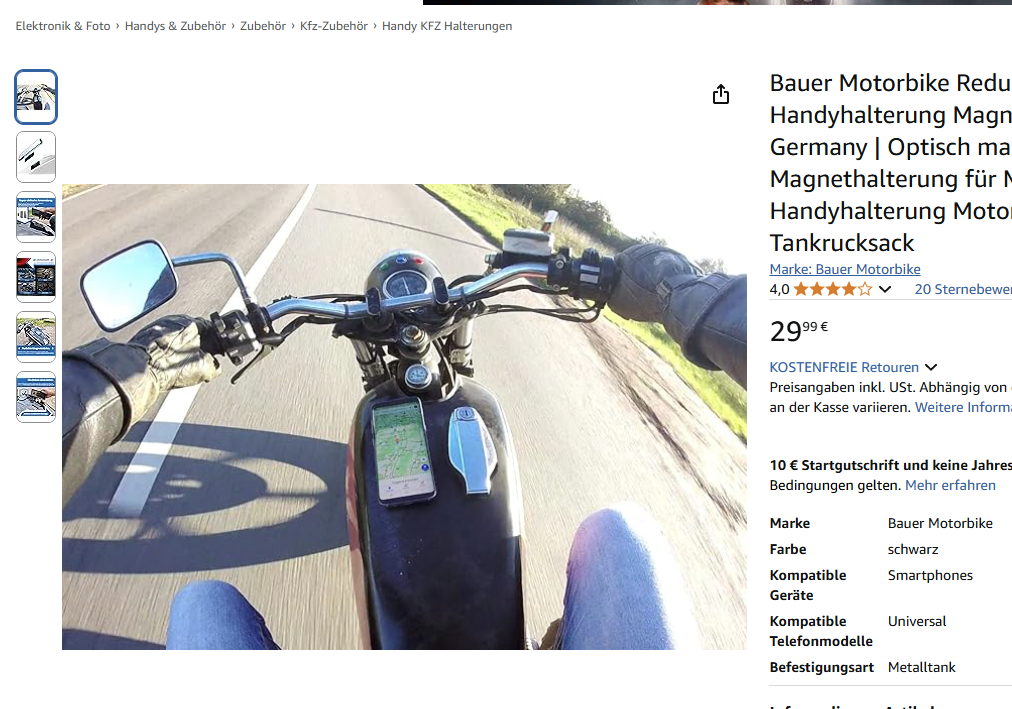Click the product title starting 'Bauer Motorbike'

[x=891, y=163]
